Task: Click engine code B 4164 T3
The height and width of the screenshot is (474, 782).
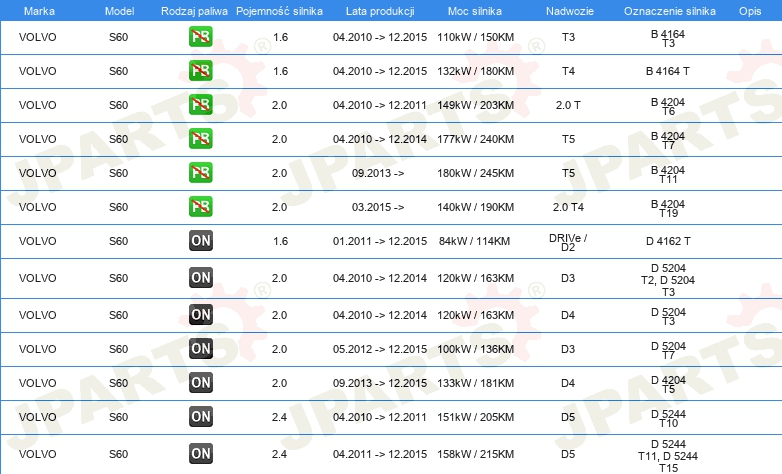Action: pos(668,38)
